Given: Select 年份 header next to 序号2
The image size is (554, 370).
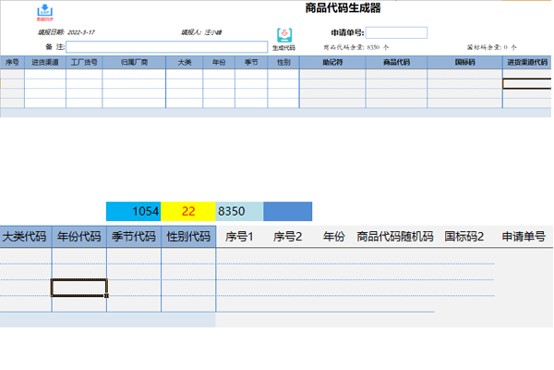Looking at the screenshot, I should click(334, 236).
